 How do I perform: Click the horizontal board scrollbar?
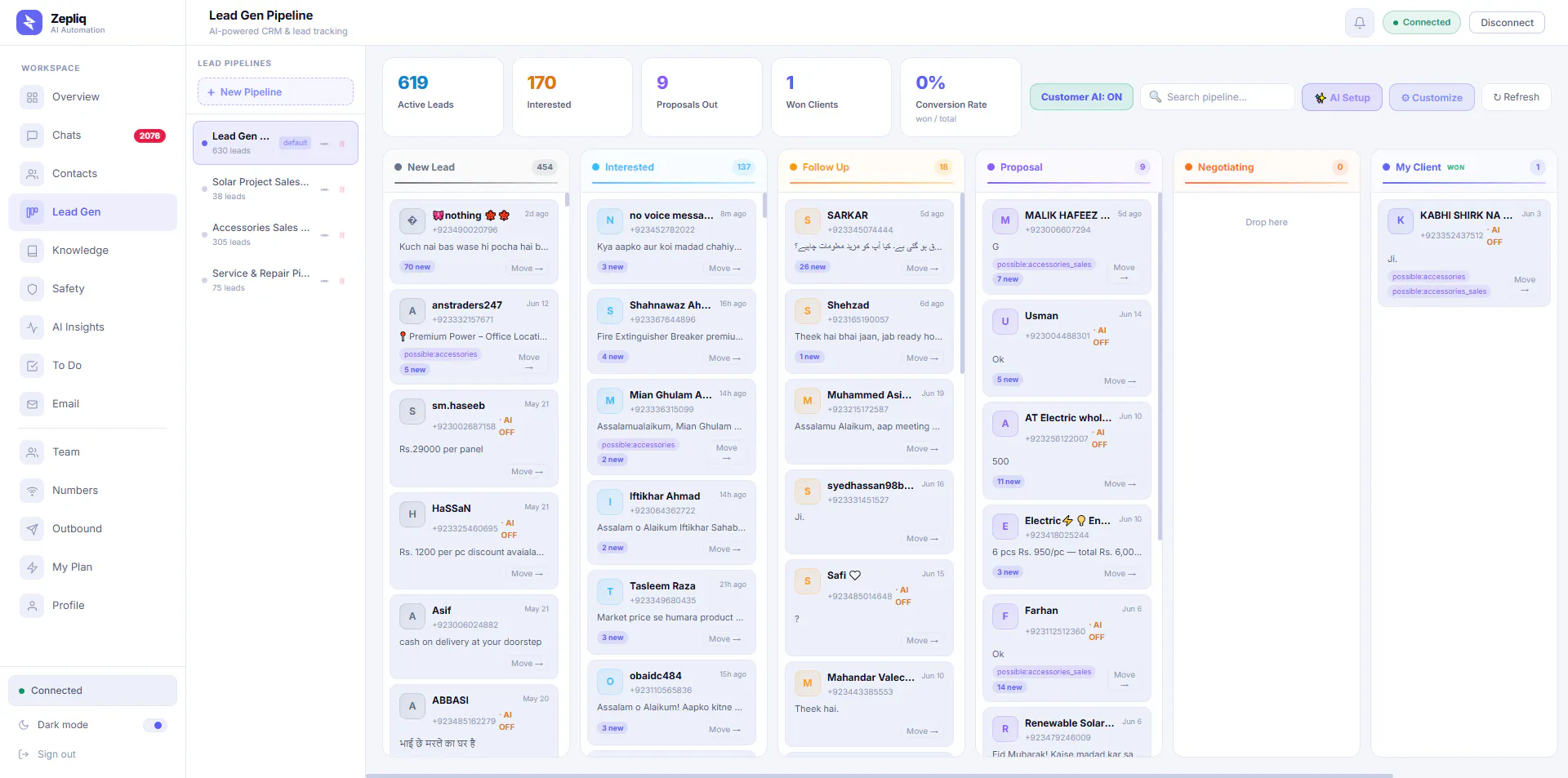coord(880,776)
